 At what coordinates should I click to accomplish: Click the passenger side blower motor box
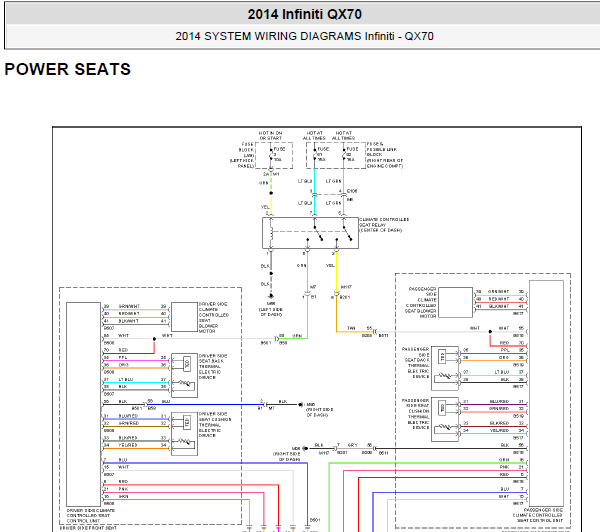[455, 302]
